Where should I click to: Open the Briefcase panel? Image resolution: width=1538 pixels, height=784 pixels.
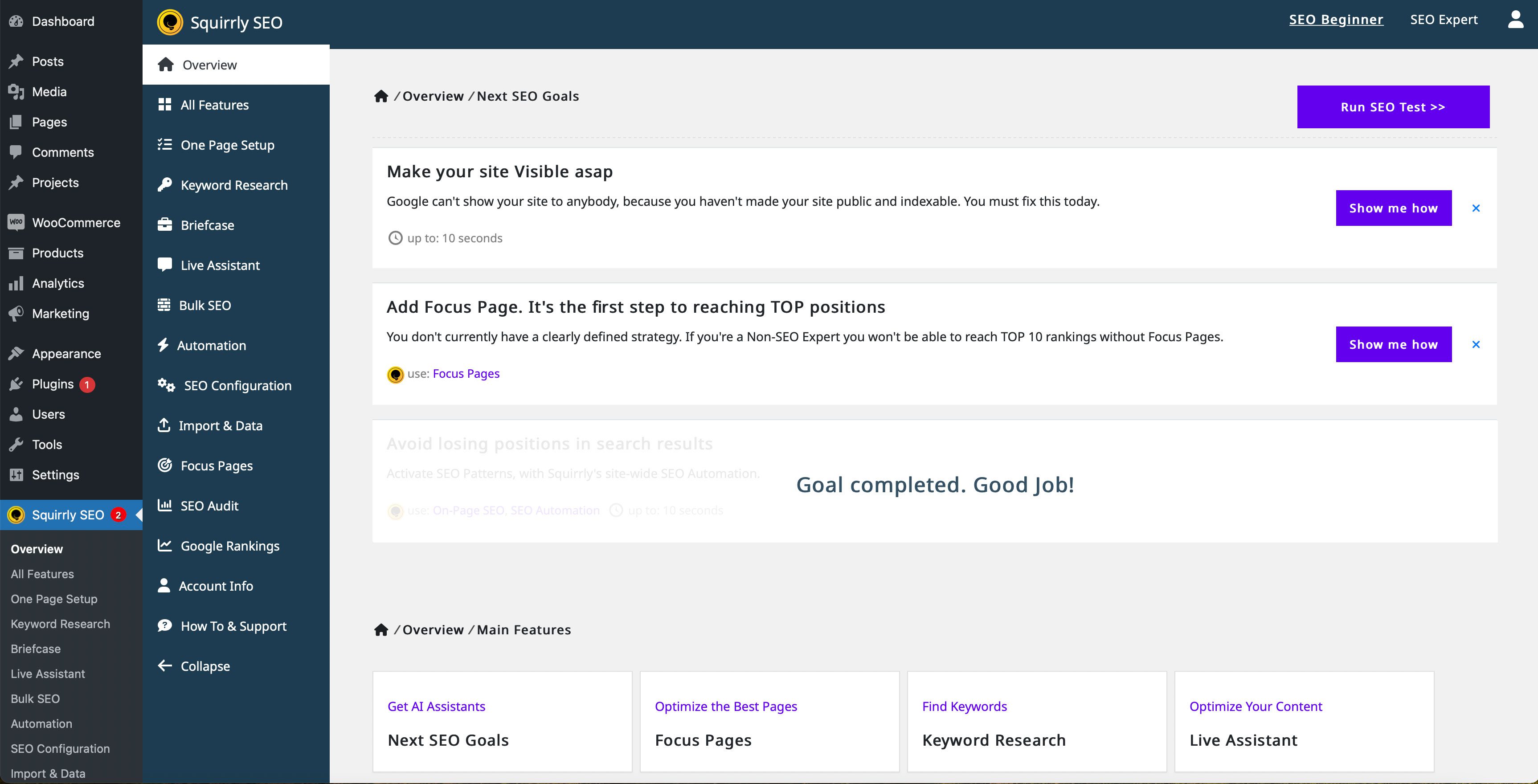pyautogui.click(x=207, y=224)
